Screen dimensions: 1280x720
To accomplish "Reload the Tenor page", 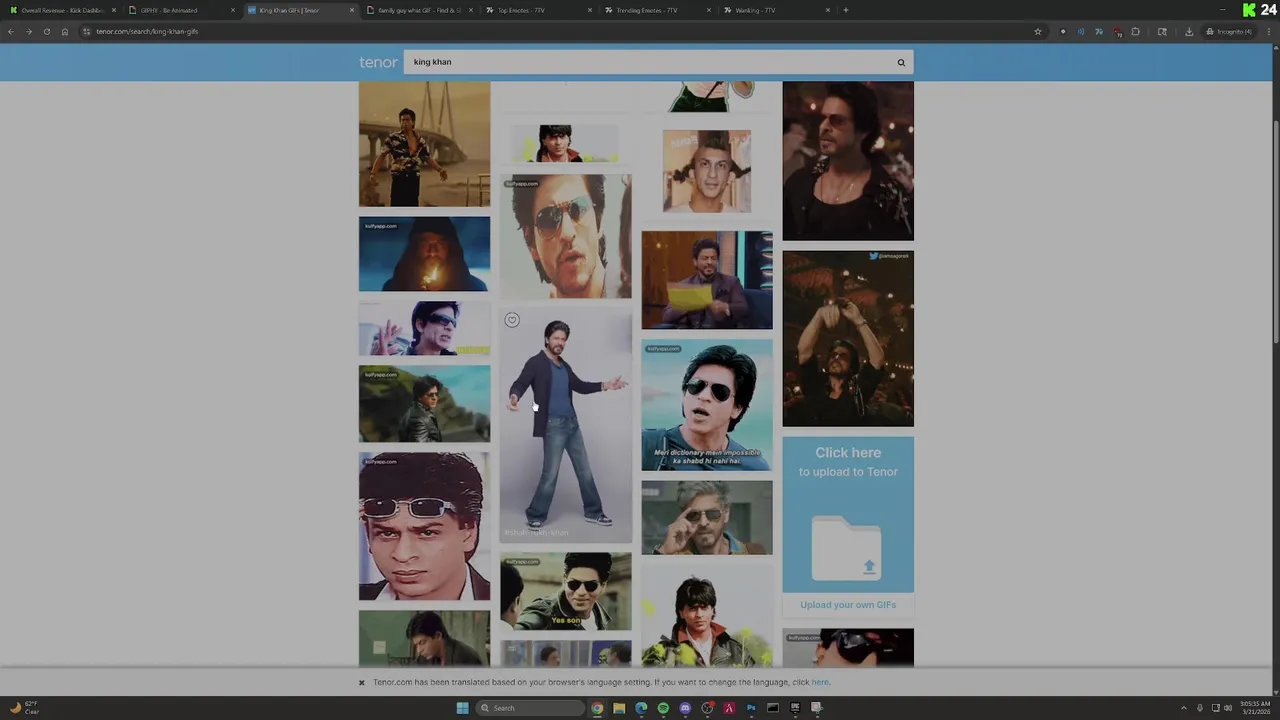I will click(x=46, y=32).
